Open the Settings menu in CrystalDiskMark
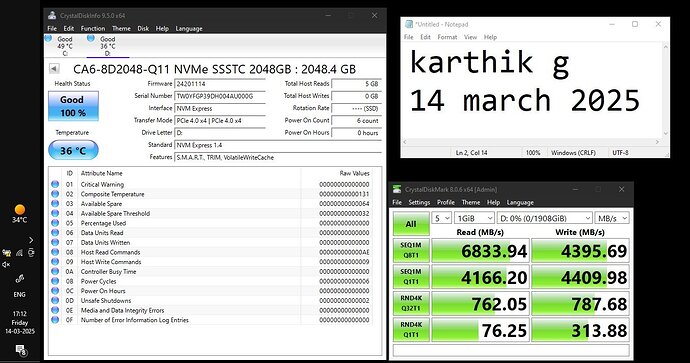The image size is (690, 363). pyautogui.click(x=419, y=202)
